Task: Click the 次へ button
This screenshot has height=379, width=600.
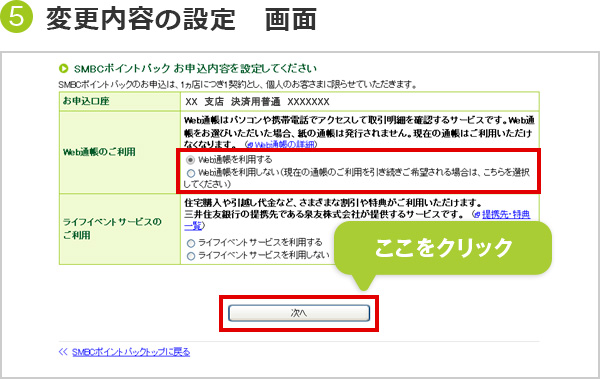Action: (x=299, y=313)
